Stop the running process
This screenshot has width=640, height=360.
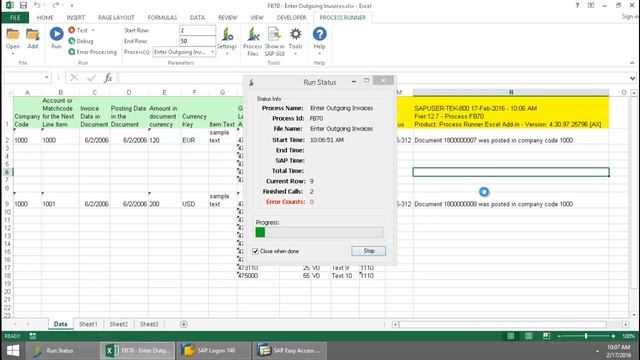pyautogui.click(x=369, y=251)
